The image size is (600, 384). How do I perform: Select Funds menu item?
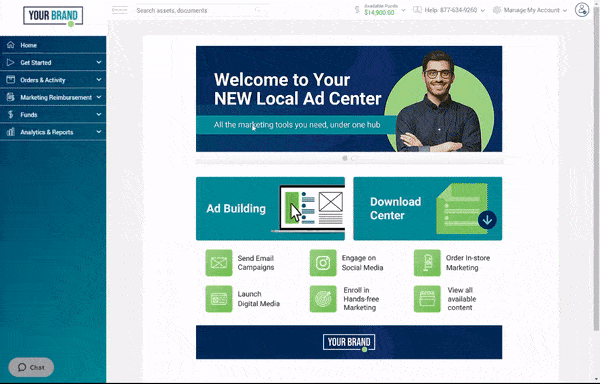53,114
